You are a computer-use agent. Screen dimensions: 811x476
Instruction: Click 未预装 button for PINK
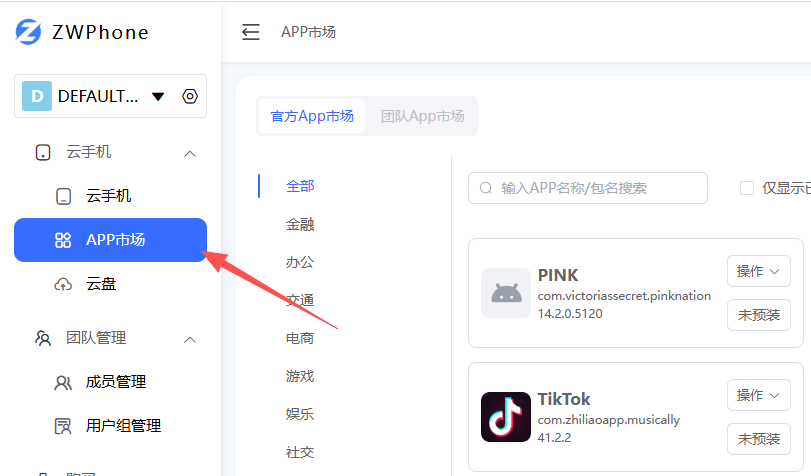coord(758,315)
